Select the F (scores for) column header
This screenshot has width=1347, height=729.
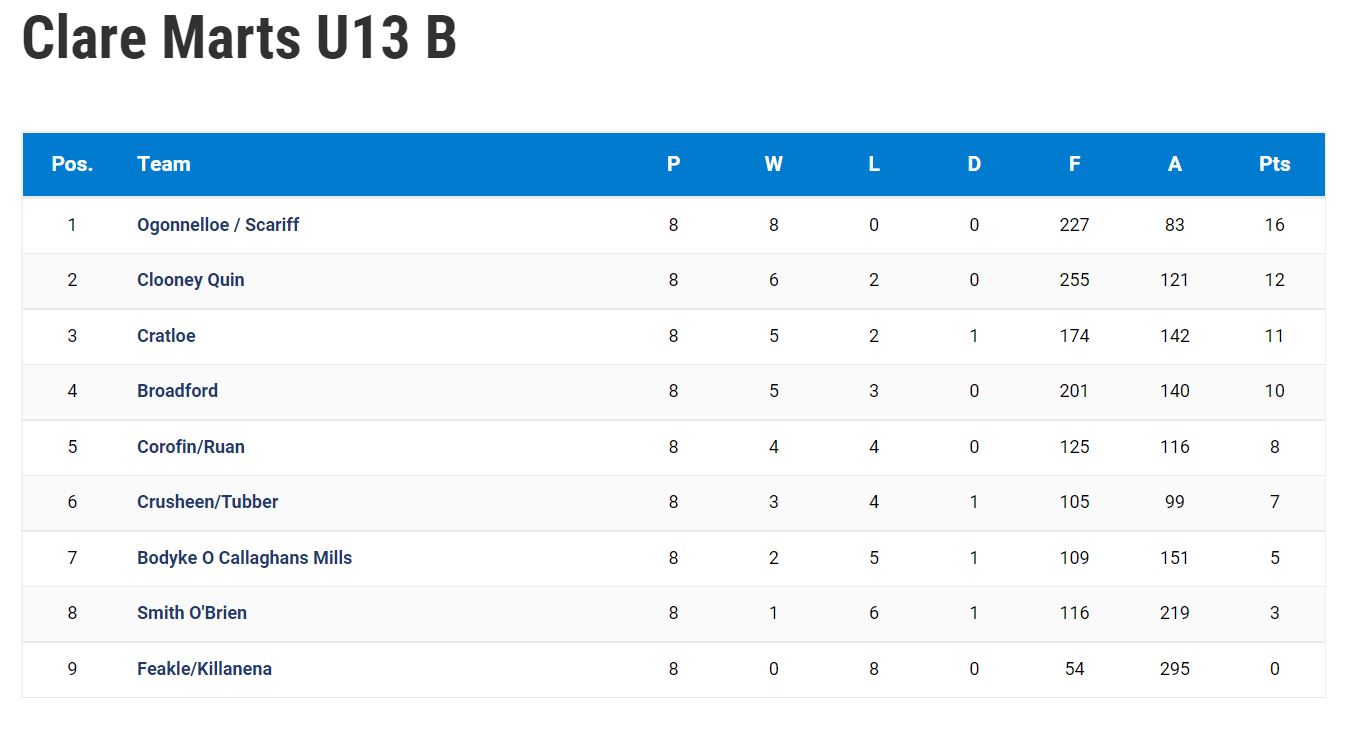point(1074,164)
